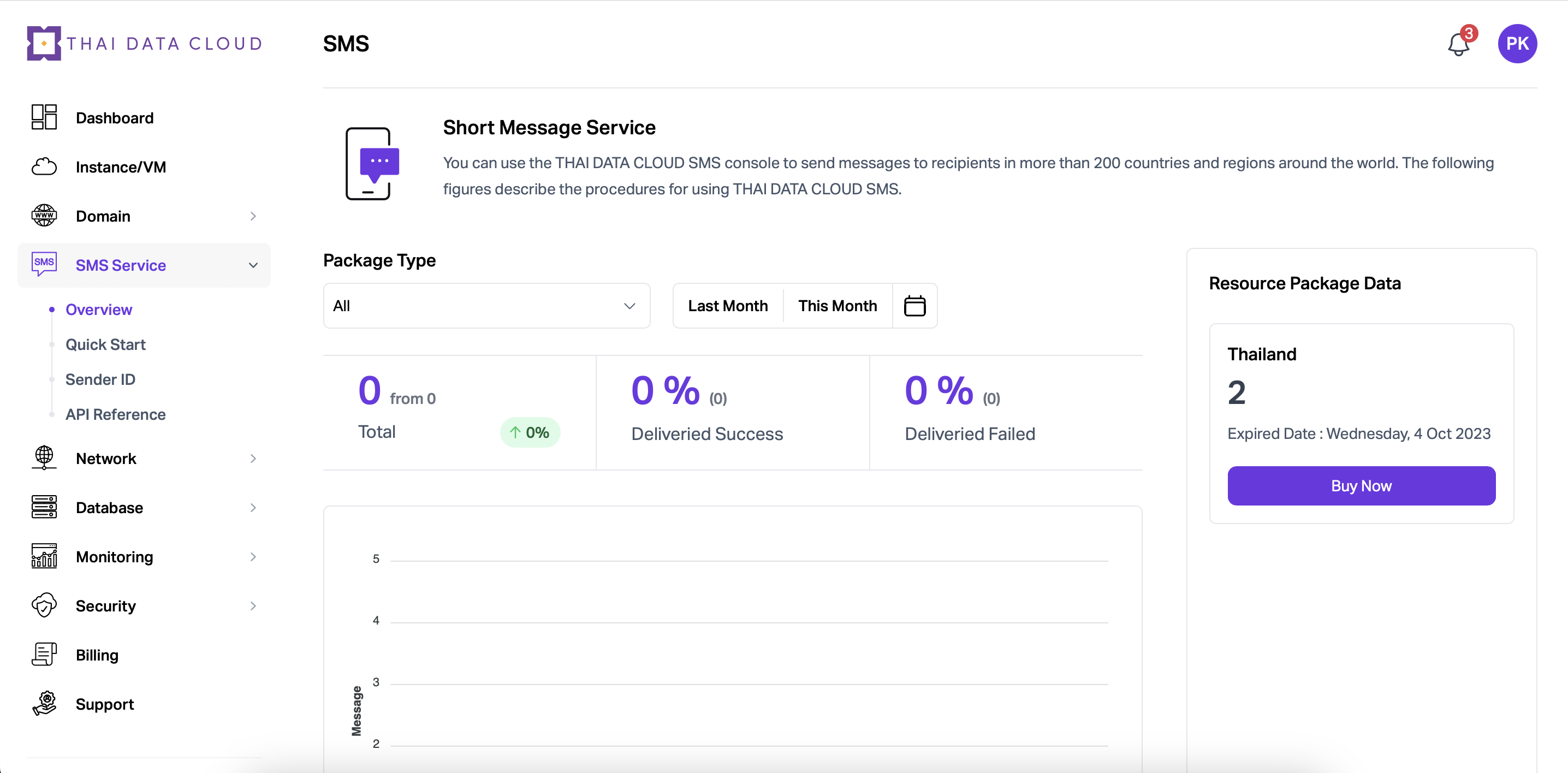Click the Message y-axis label on chart
This screenshot has width=1568, height=773.
pyautogui.click(x=357, y=710)
